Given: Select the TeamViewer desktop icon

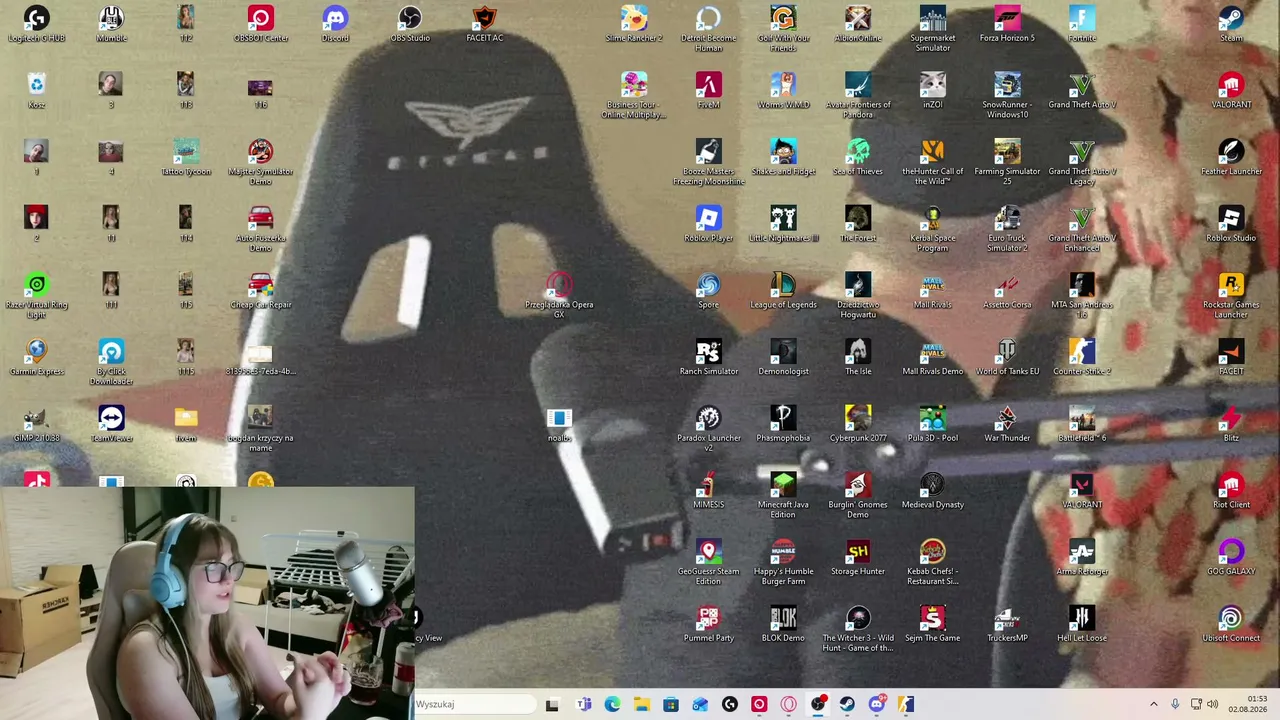Looking at the screenshot, I should pyautogui.click(x=111, y=424).
